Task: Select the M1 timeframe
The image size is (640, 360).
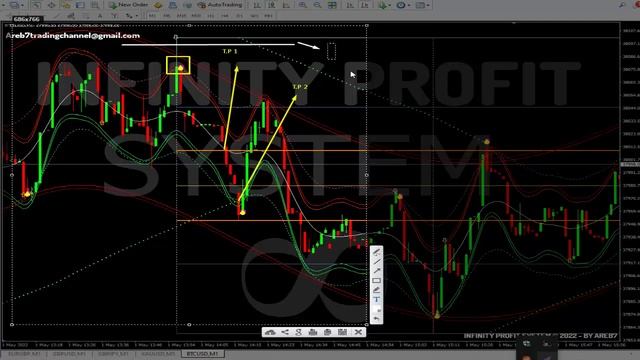Action: (x=152, y=16)
